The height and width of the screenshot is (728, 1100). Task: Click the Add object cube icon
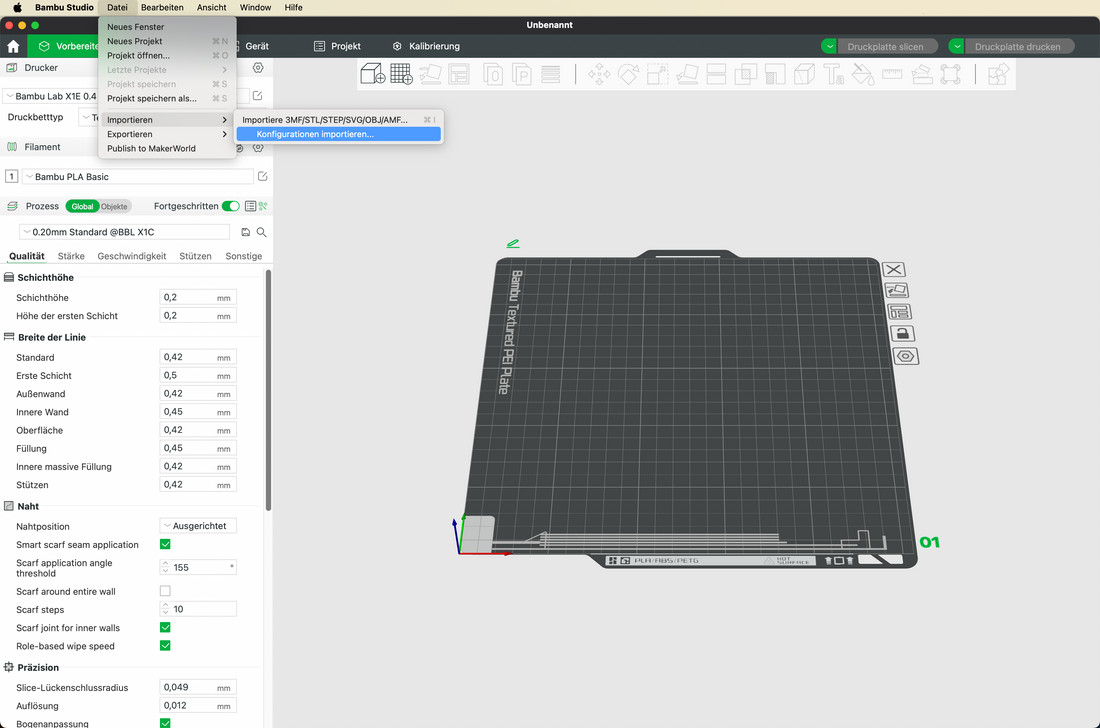pos(372,74)
